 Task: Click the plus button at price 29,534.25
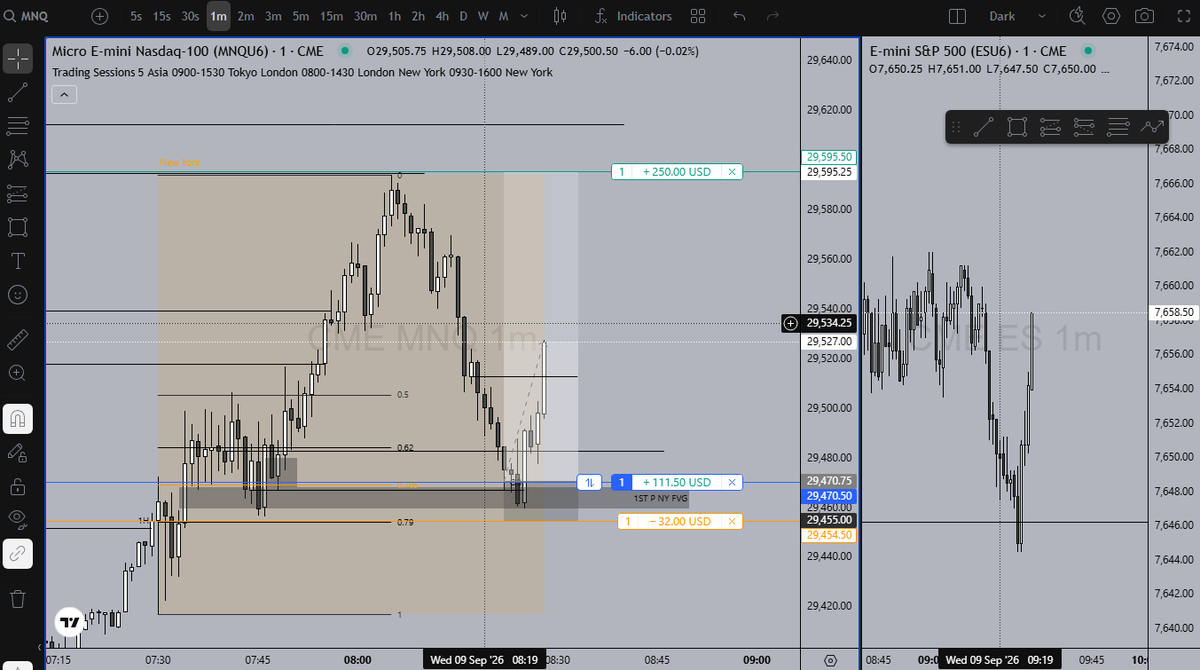point(790,323)
